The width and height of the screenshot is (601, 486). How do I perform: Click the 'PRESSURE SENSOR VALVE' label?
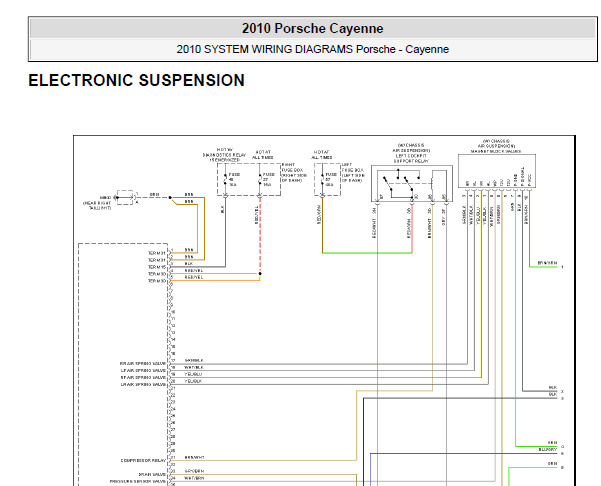(138, 481)
